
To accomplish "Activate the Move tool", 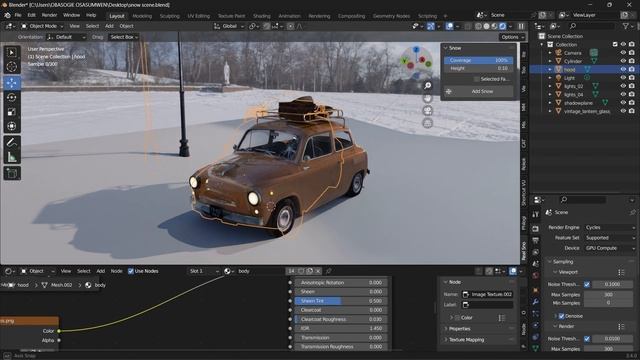I will pyautogui.click(x=12, y=82).
